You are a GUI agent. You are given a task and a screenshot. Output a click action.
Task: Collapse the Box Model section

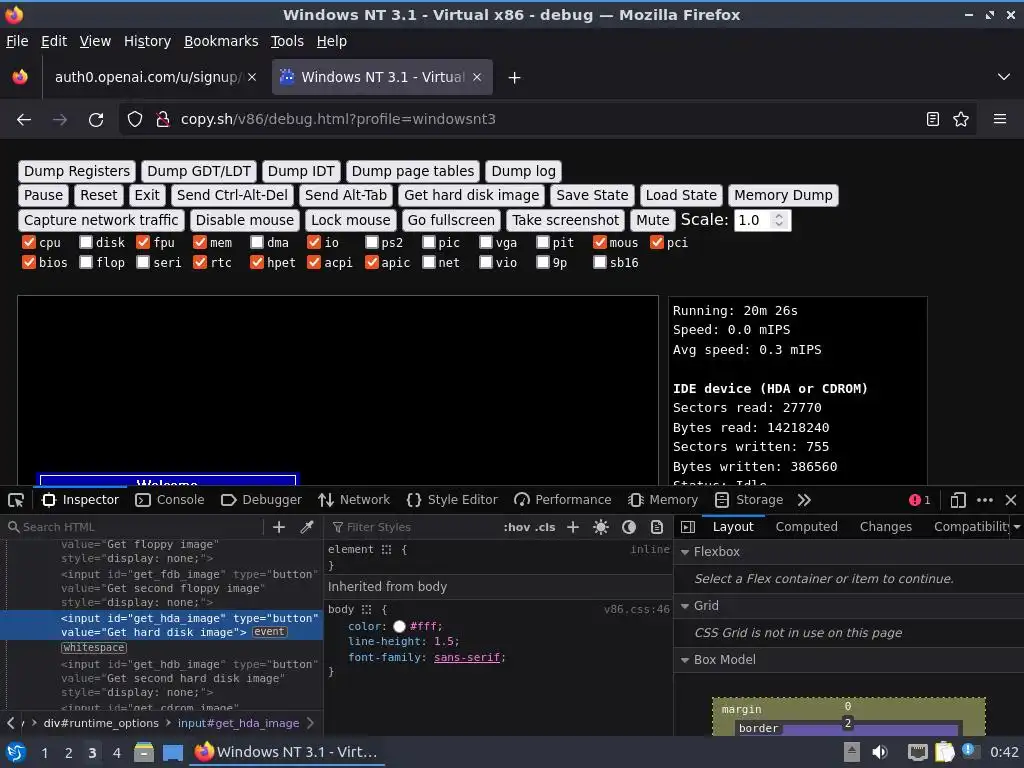(685, 660)
